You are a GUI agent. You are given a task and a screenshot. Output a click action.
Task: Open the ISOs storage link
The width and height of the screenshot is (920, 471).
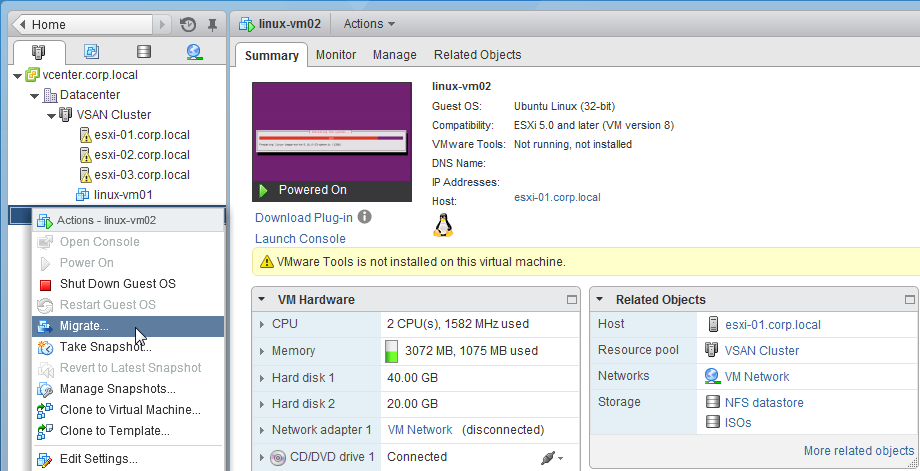point(738,423)
